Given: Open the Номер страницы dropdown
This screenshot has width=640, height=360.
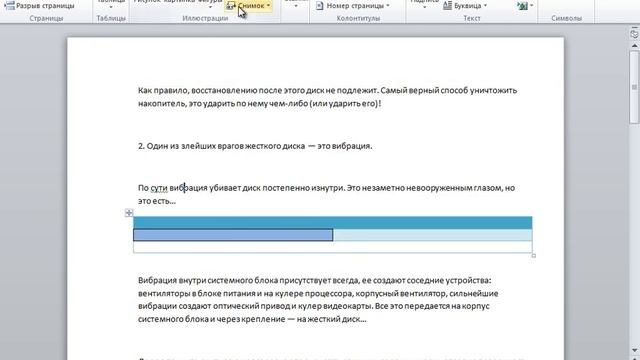Looking at the screenshot, I should coord(353,6).
